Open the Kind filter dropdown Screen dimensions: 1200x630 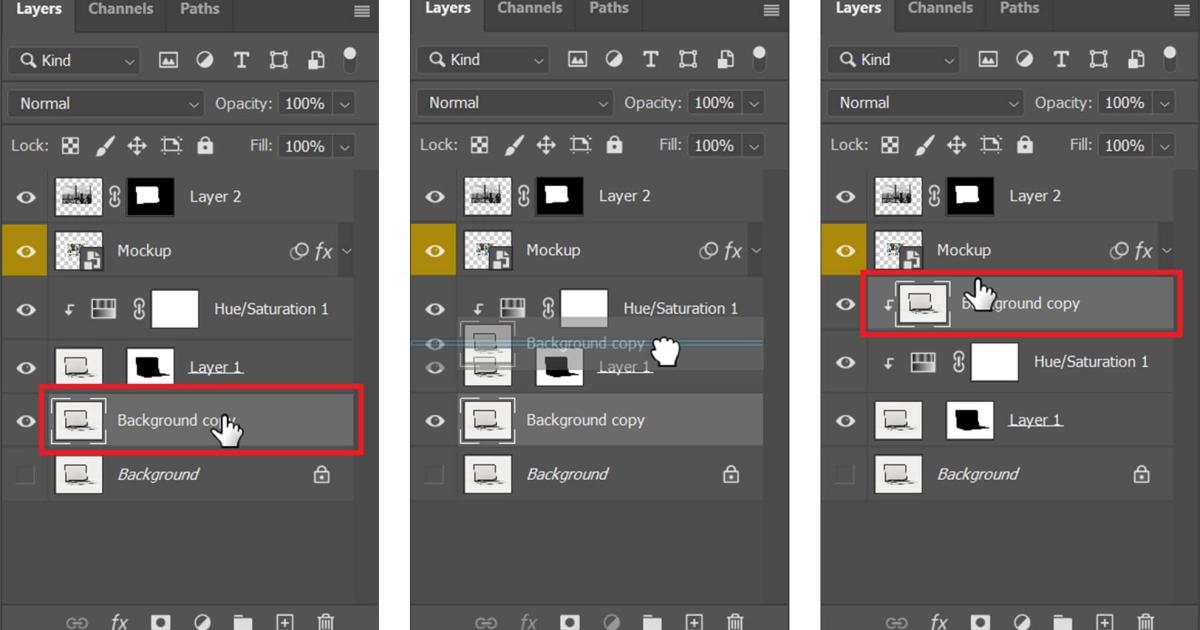[73, 60]
